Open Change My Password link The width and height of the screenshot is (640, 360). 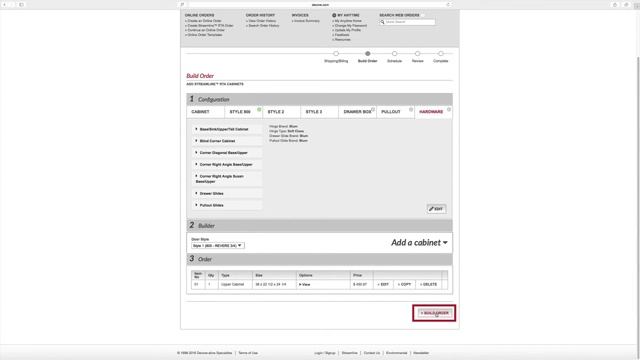tap(350, 26)
